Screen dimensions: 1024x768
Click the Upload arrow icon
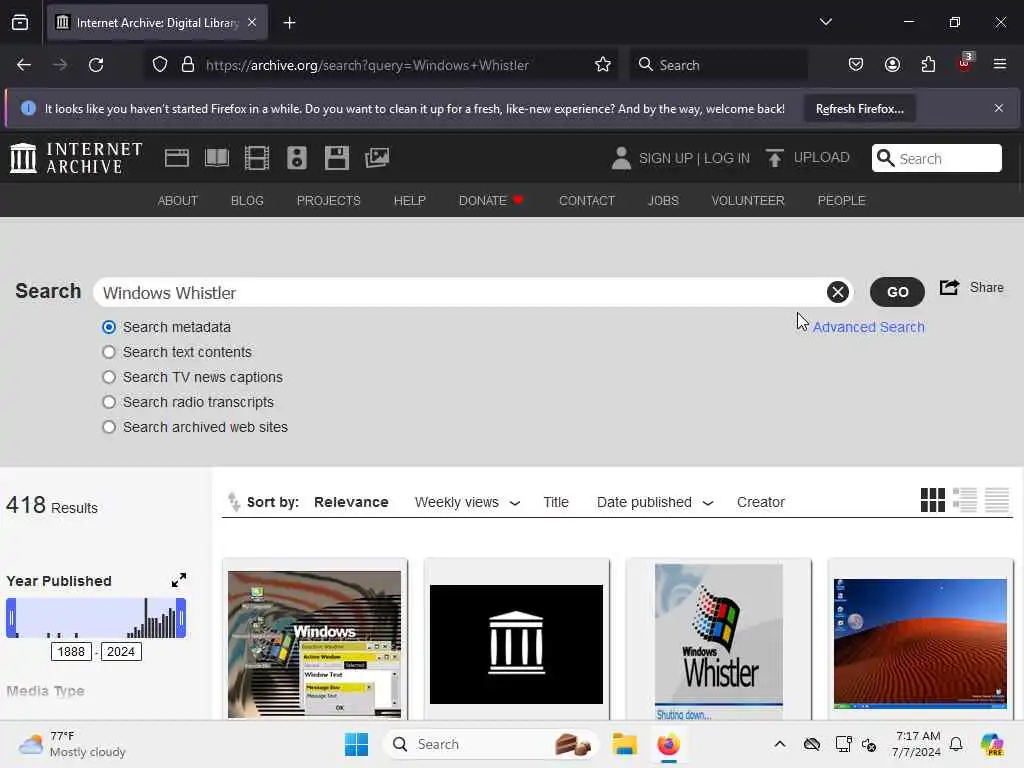click(775, 158)
